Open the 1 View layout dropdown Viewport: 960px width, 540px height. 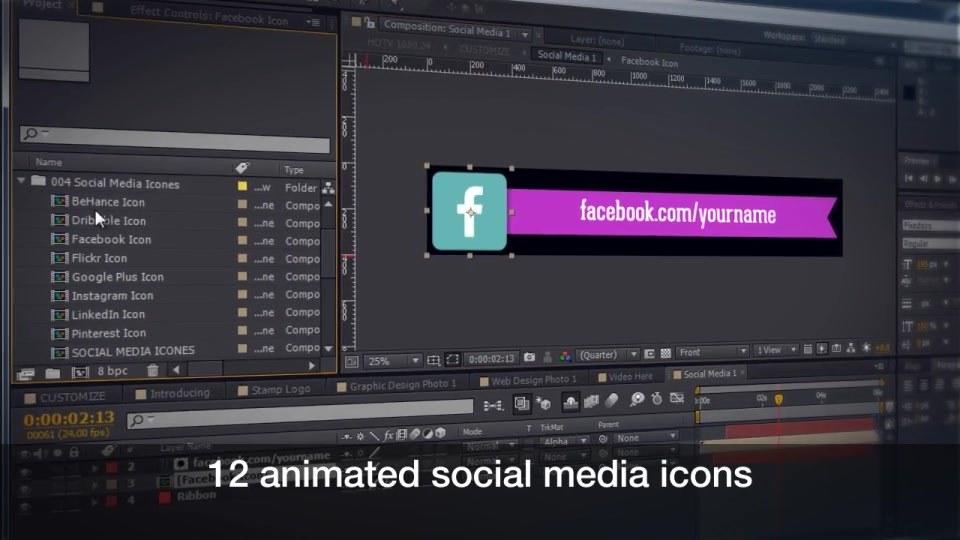tap(776, 350)
